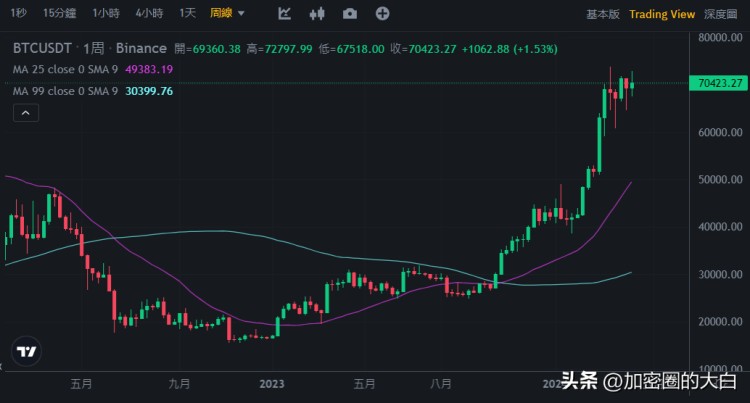The width and height of the screenshot is (750, 403).
Task: Take a chart snapshot with camera icon
Action: (350, 13)
